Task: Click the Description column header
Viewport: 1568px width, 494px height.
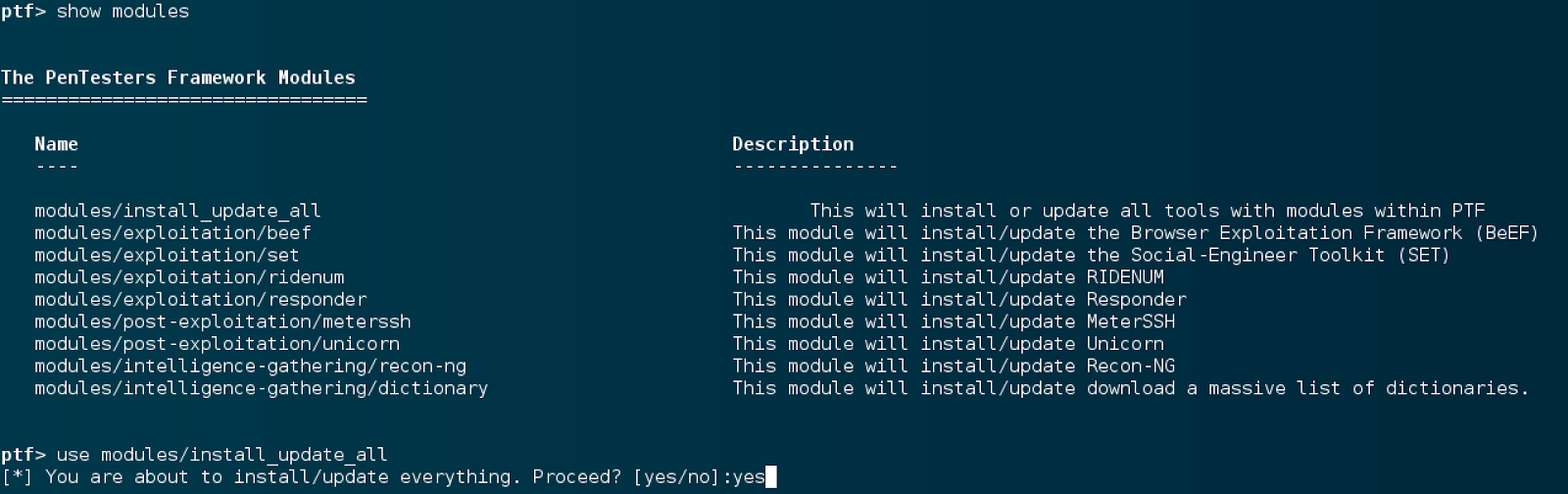Action: pyautogui.click(x=793, y=144)
